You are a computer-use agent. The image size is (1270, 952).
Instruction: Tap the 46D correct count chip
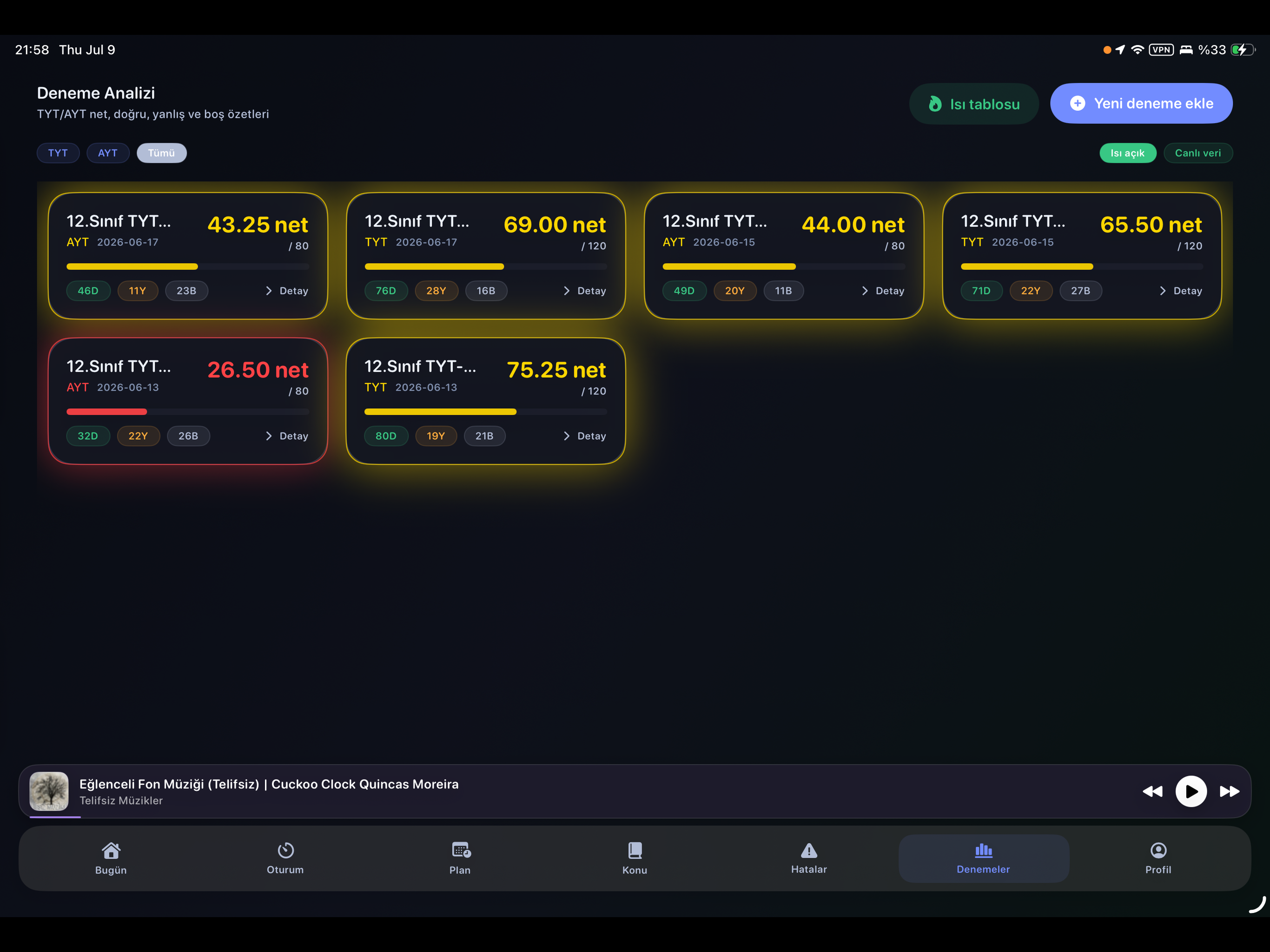(88, 291)
